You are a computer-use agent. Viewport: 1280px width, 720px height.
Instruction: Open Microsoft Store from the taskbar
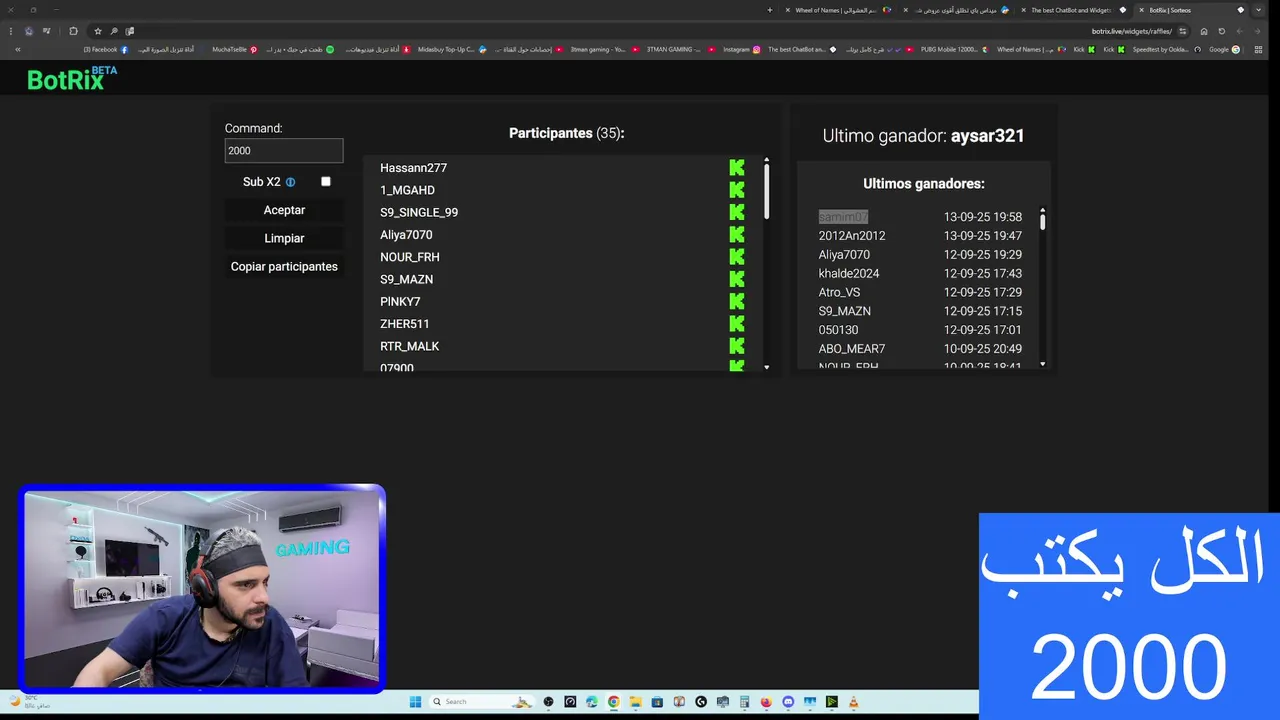[657, 702]
